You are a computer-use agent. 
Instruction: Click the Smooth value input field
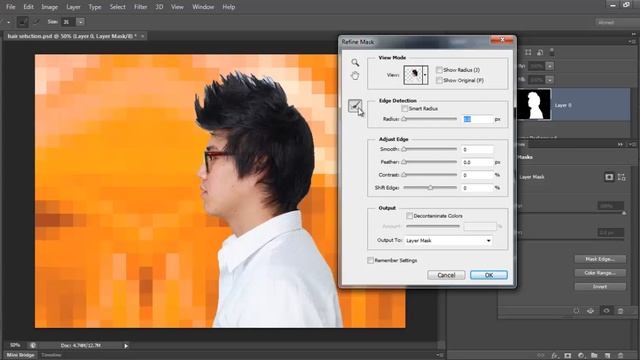click(477, 149)
